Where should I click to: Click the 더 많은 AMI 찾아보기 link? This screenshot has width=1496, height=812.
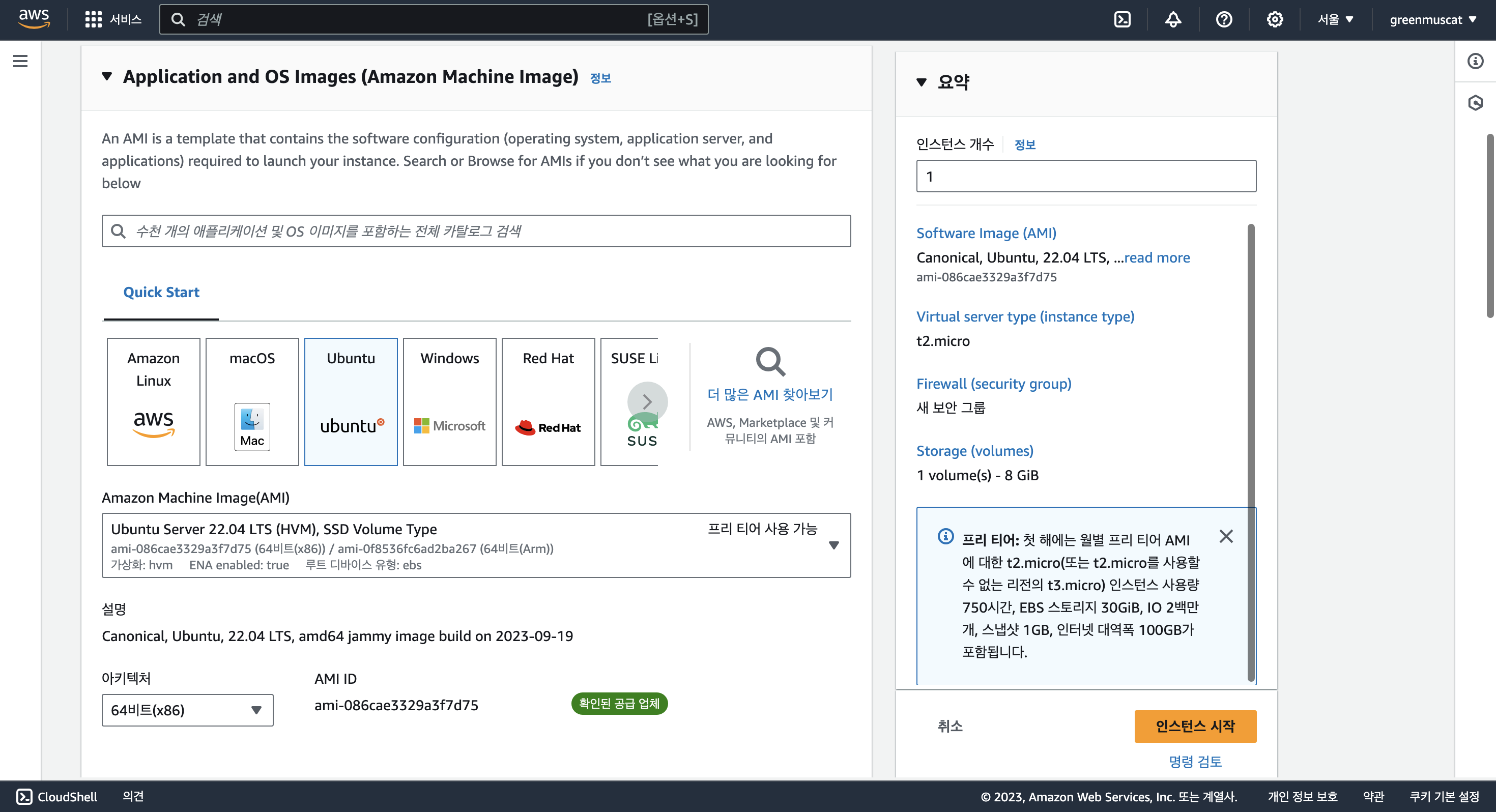(769, 394)
